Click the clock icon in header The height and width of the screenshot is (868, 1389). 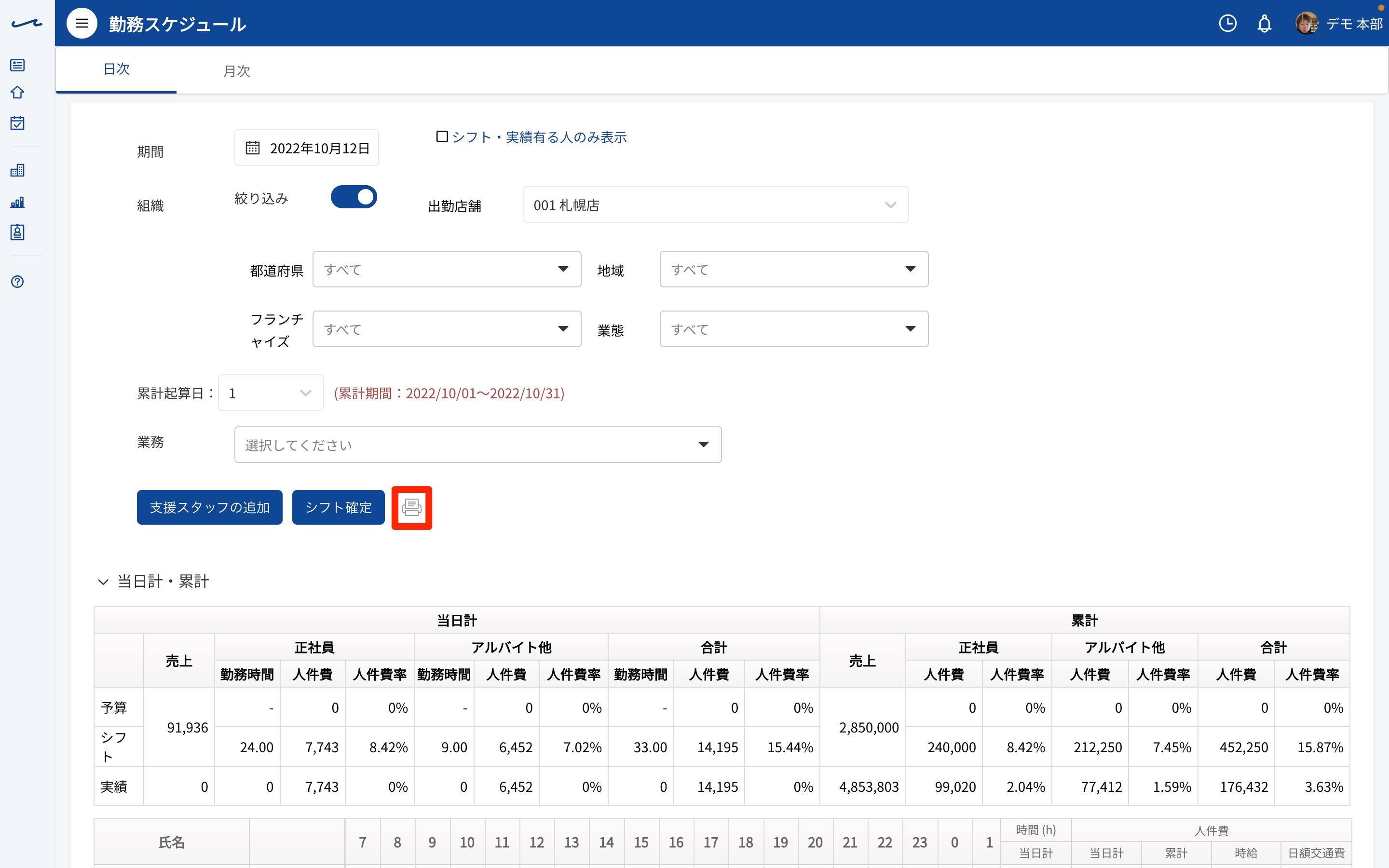[x=1227, y=24]
